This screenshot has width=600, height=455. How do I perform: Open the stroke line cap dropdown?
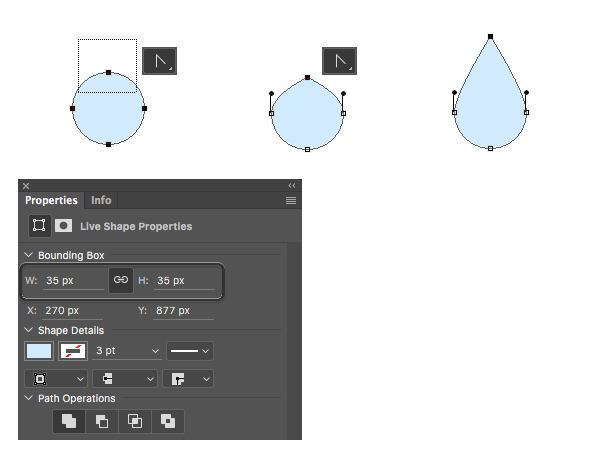(x=124, y=379)
